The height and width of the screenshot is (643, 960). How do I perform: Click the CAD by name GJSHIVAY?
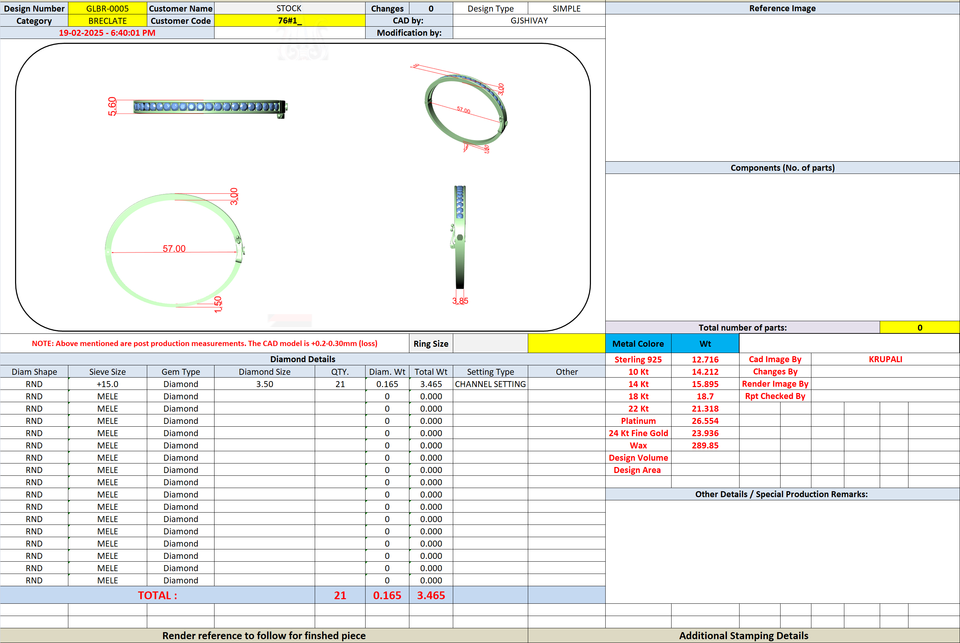529,21
